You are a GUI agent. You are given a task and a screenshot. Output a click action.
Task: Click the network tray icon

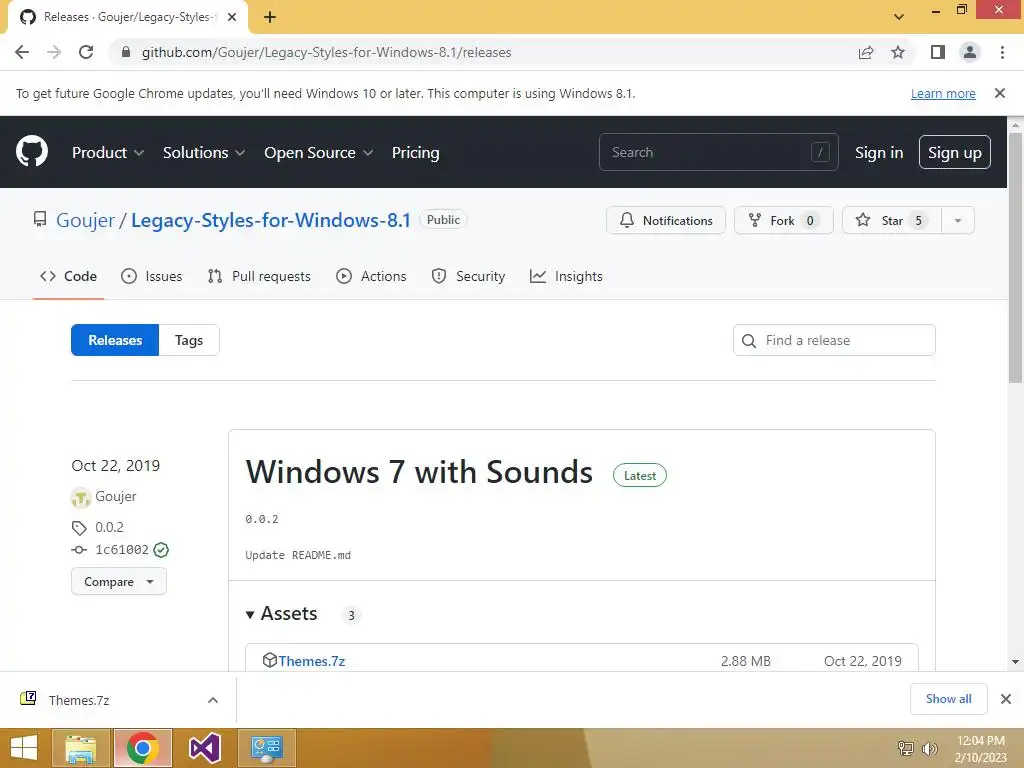(906, 748)
